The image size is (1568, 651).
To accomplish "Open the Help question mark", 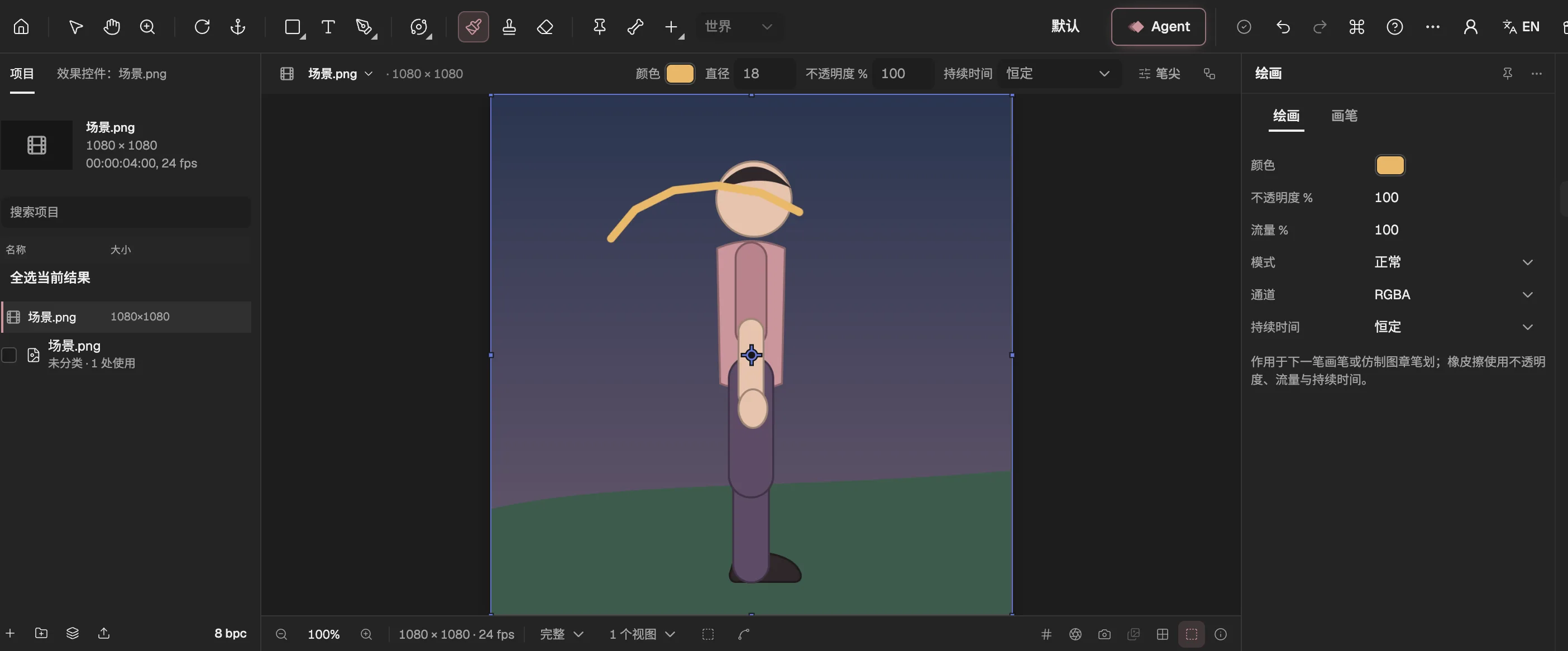I will point(1394,27).
